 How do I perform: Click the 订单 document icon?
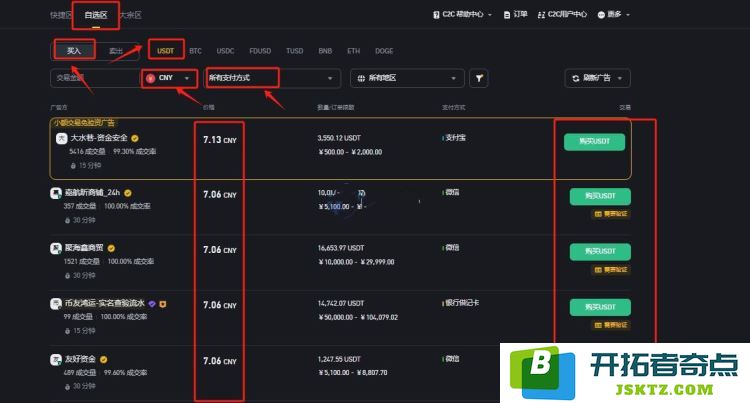pos(507,15)
